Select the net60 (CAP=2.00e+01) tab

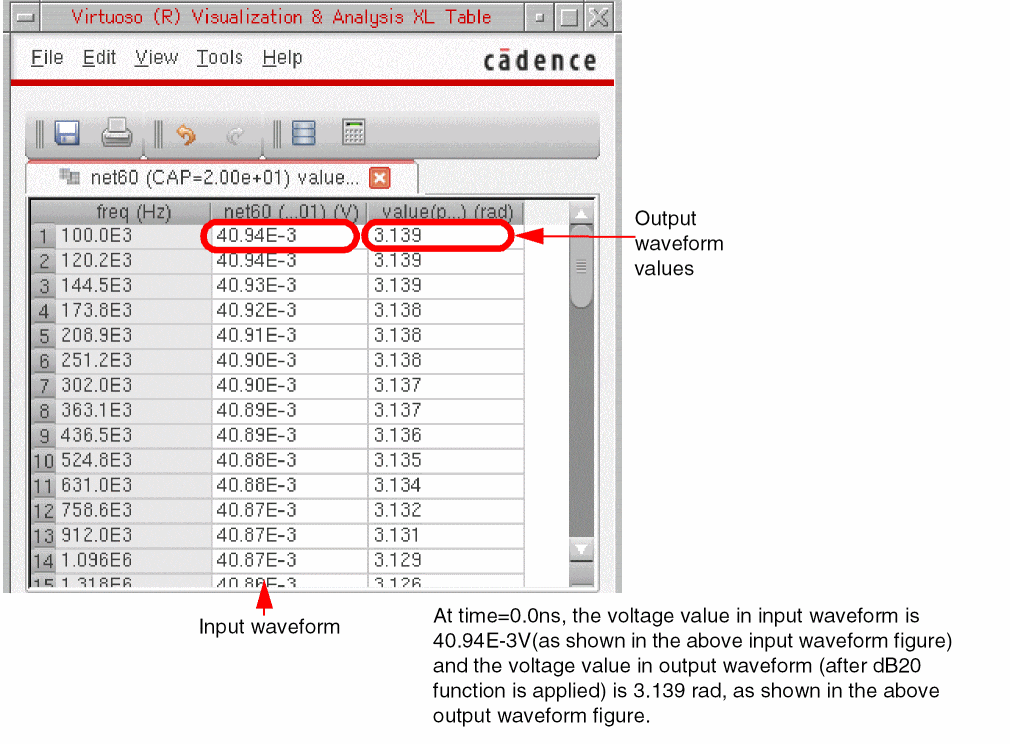click(222, 178)
